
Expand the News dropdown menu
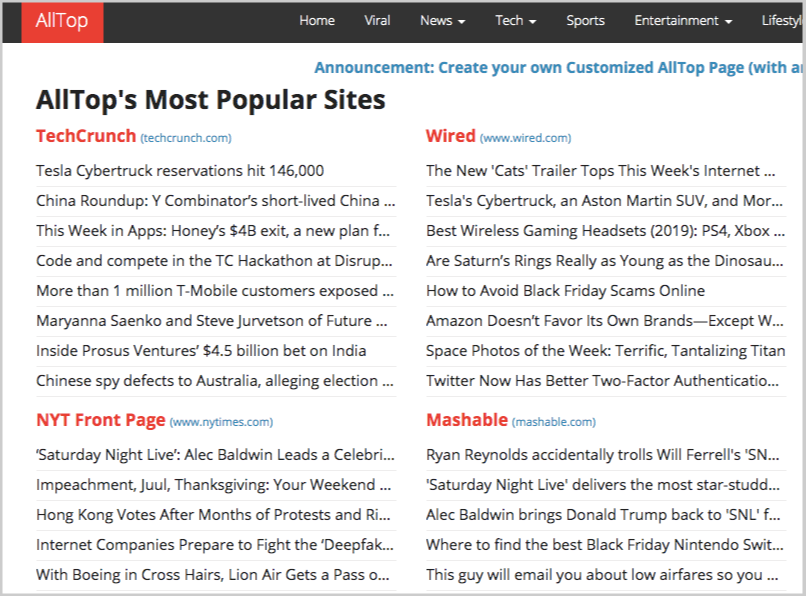point(443,21)
